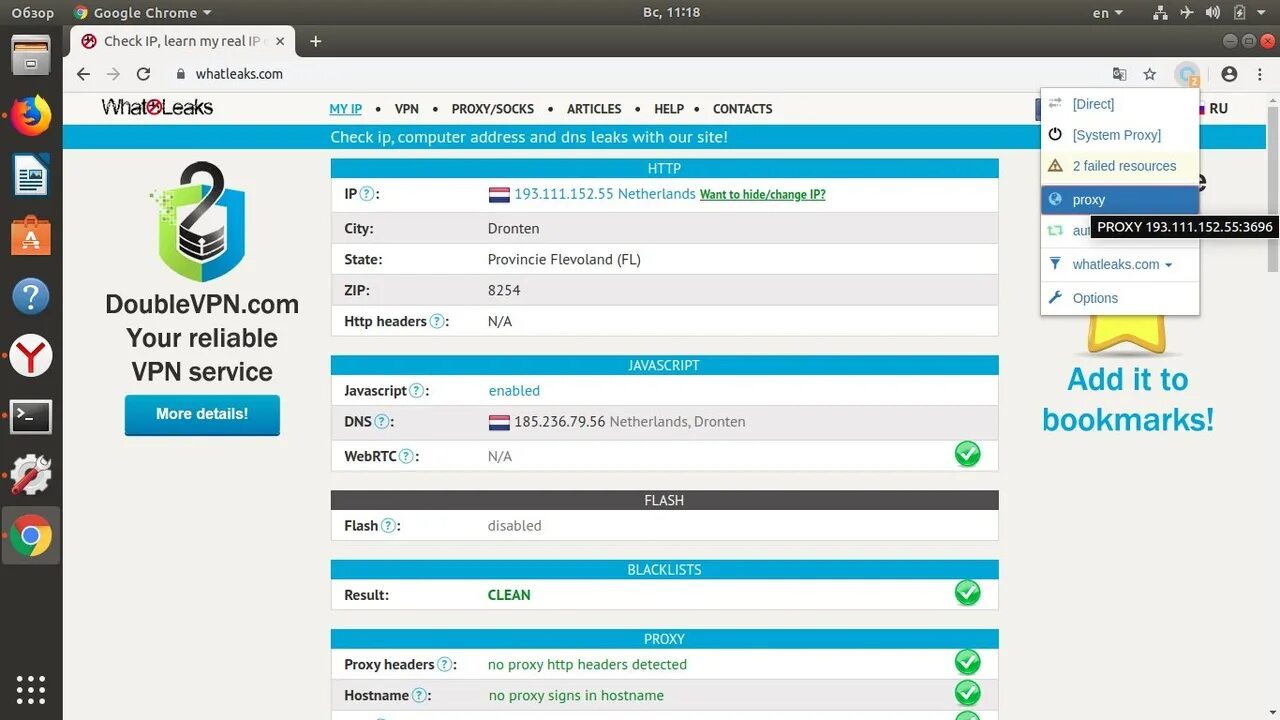Viewport: 1280px width, 720px height.
Task: Select the [System Proxy] option
Action: click(1120, 135)
